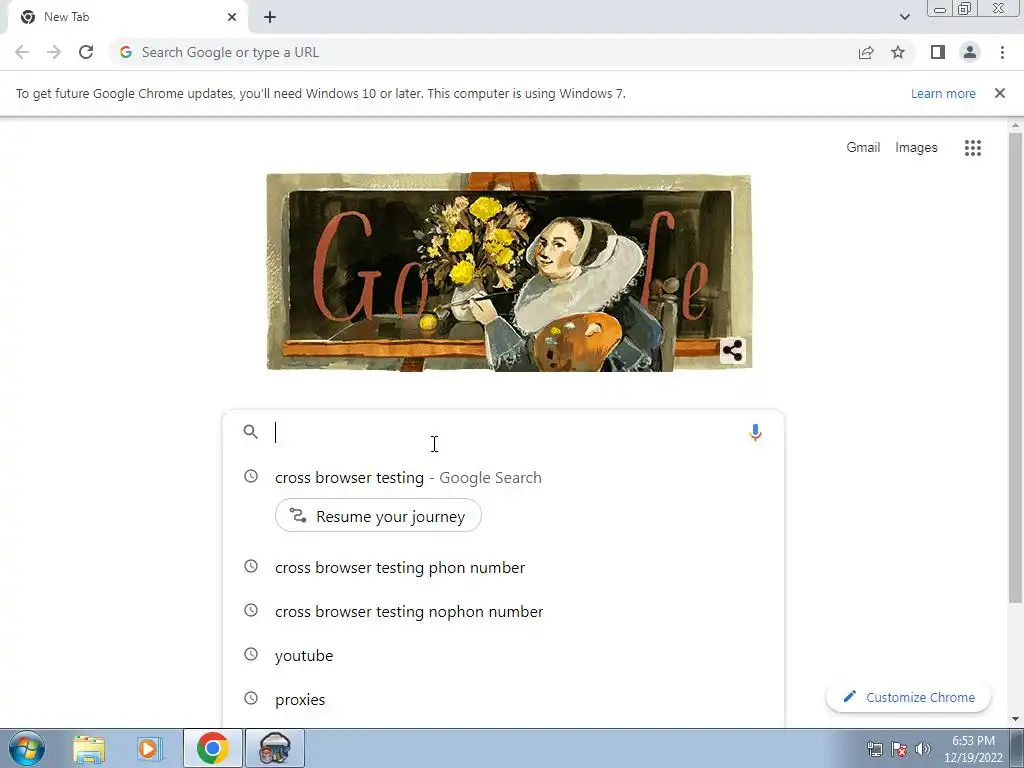The image size is (1024, 768).
Task: Open Windows Explorer from the taskbar
Action: (x=89, y=748)
